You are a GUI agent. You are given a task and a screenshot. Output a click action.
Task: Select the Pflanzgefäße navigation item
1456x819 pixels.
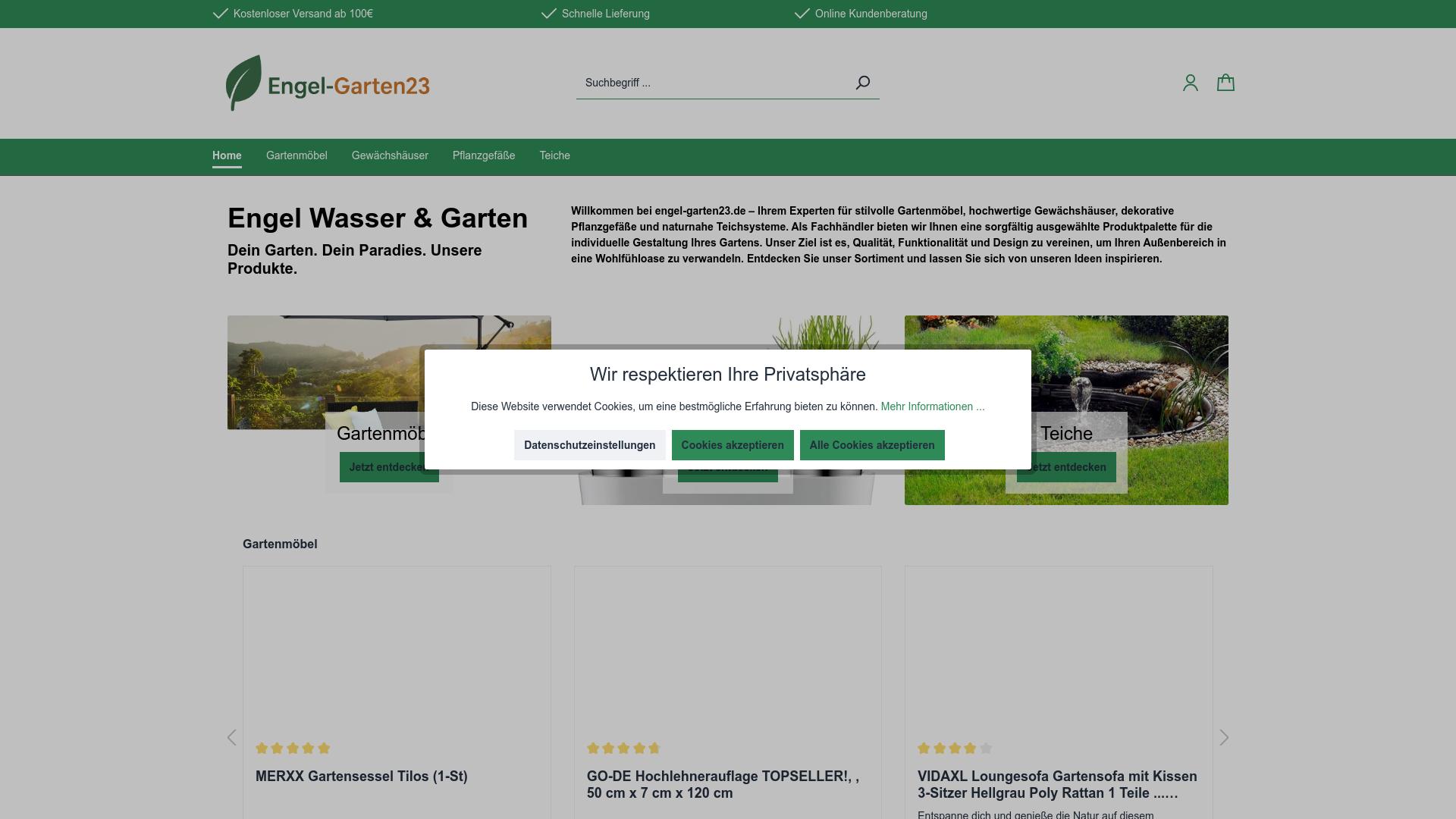(x=484, y=155)
